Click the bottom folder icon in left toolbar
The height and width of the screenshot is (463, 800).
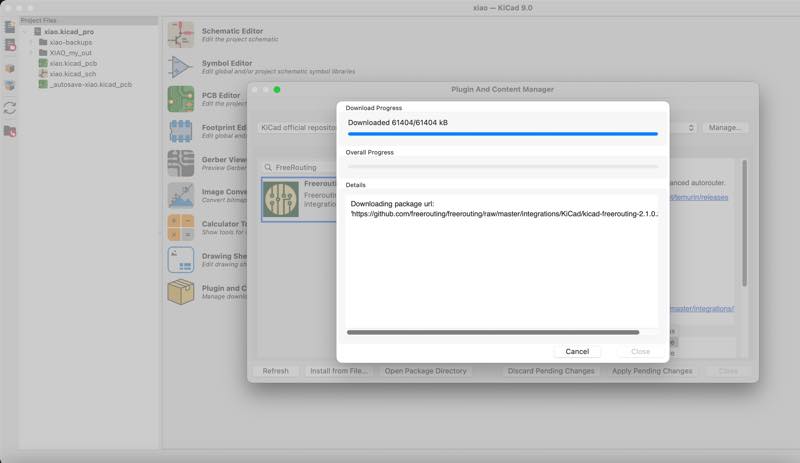point(10,131)
